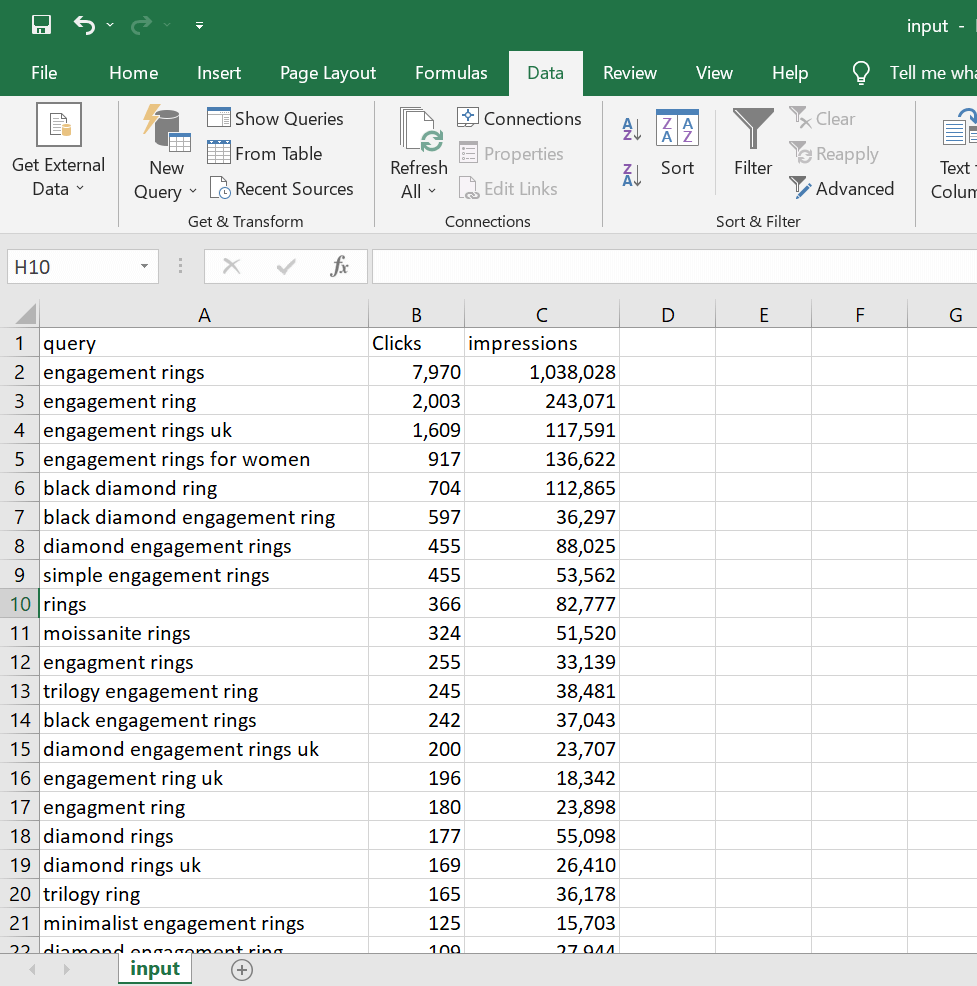Open the Undo history dropdown arrow
The image size is (977, 986).
[x=110, y=25]
